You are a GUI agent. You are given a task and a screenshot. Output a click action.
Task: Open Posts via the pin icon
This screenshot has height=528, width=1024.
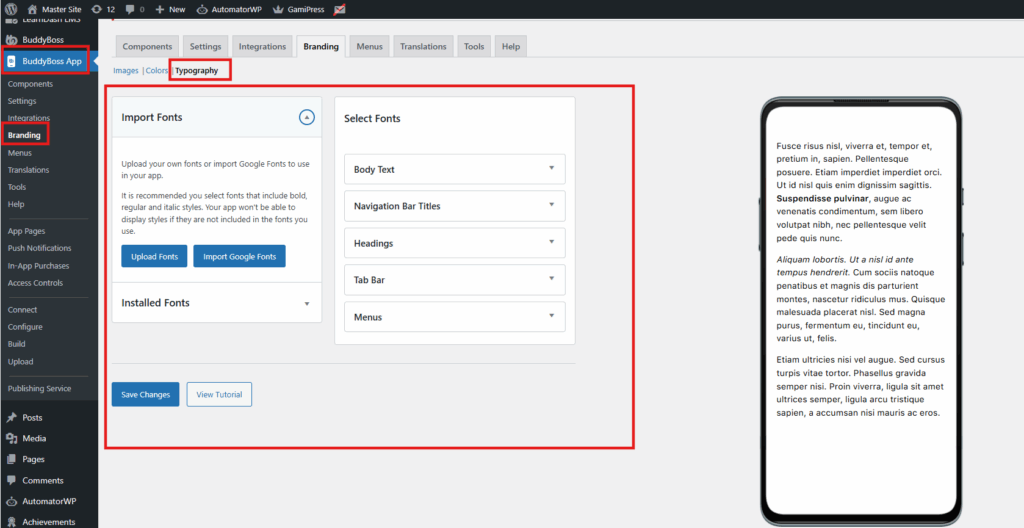pyautogui.click(x=11, y=417)
